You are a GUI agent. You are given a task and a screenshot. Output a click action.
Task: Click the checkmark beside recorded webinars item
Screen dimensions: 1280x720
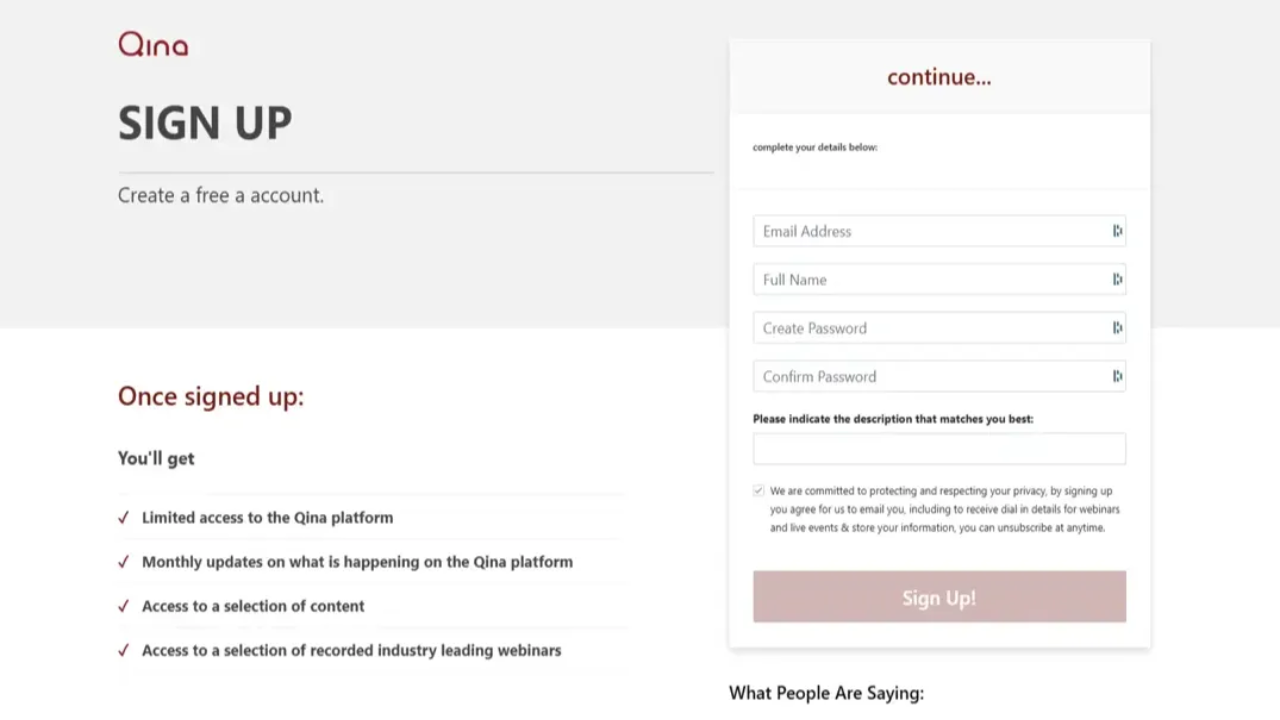point(124,650)
